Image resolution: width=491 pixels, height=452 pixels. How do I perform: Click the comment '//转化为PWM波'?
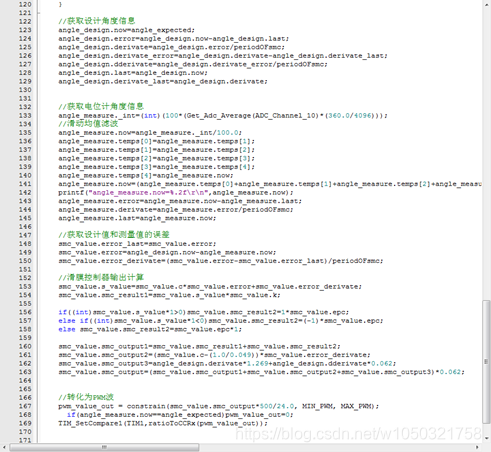point(86,397)
